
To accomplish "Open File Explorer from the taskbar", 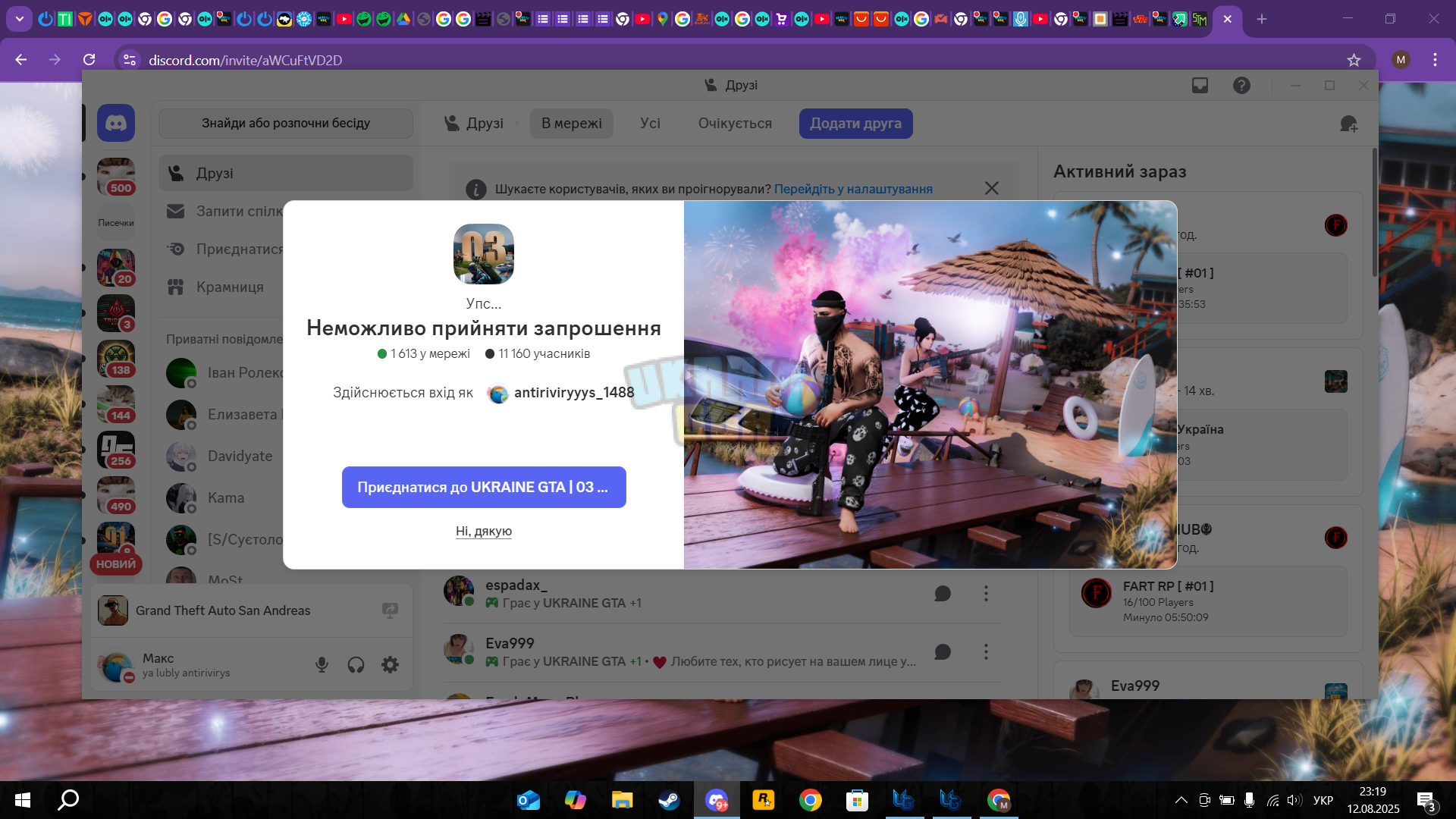I will click(x=622, y=800).
